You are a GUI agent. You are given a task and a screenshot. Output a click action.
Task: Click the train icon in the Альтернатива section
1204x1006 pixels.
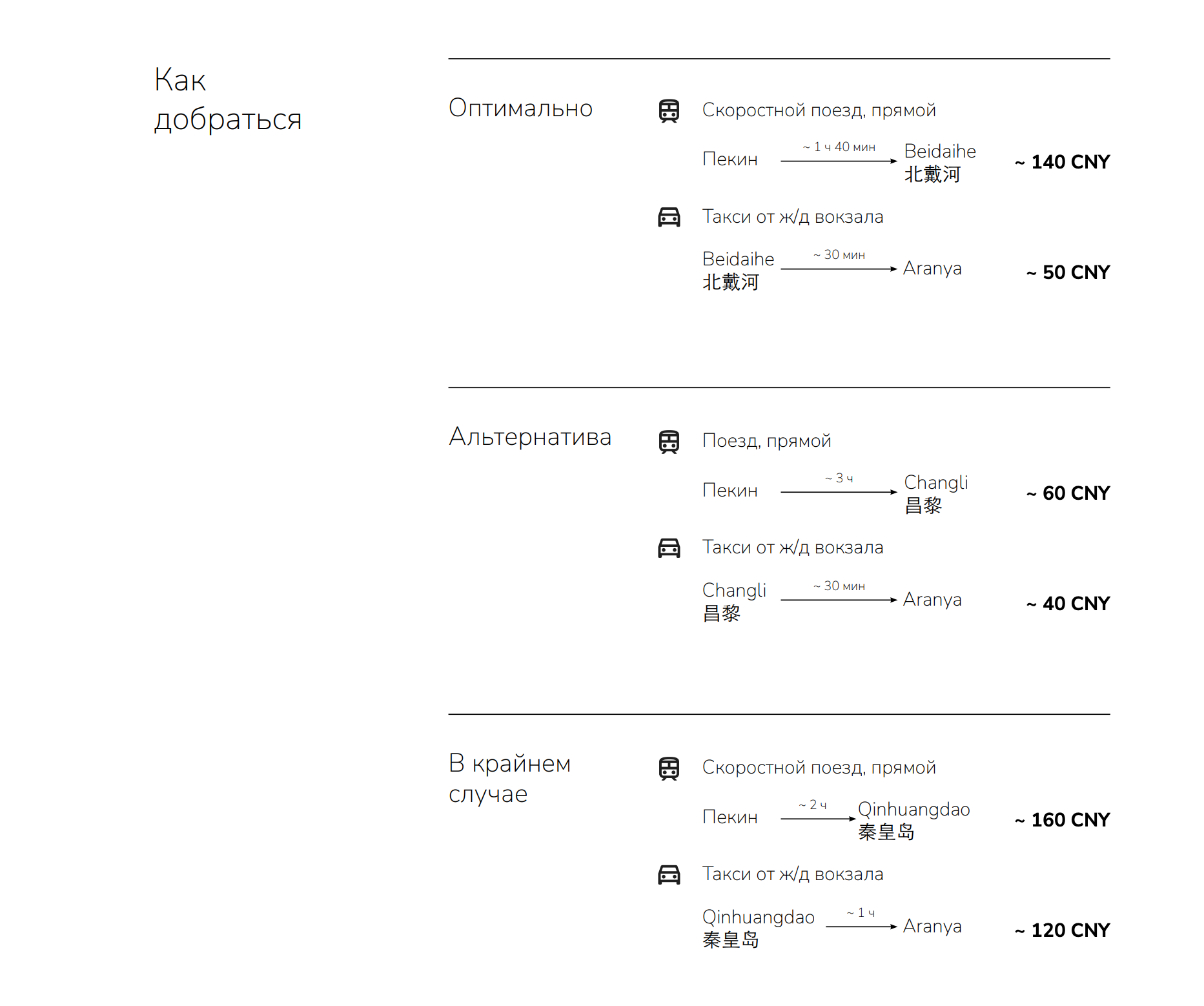pos(669,442)
